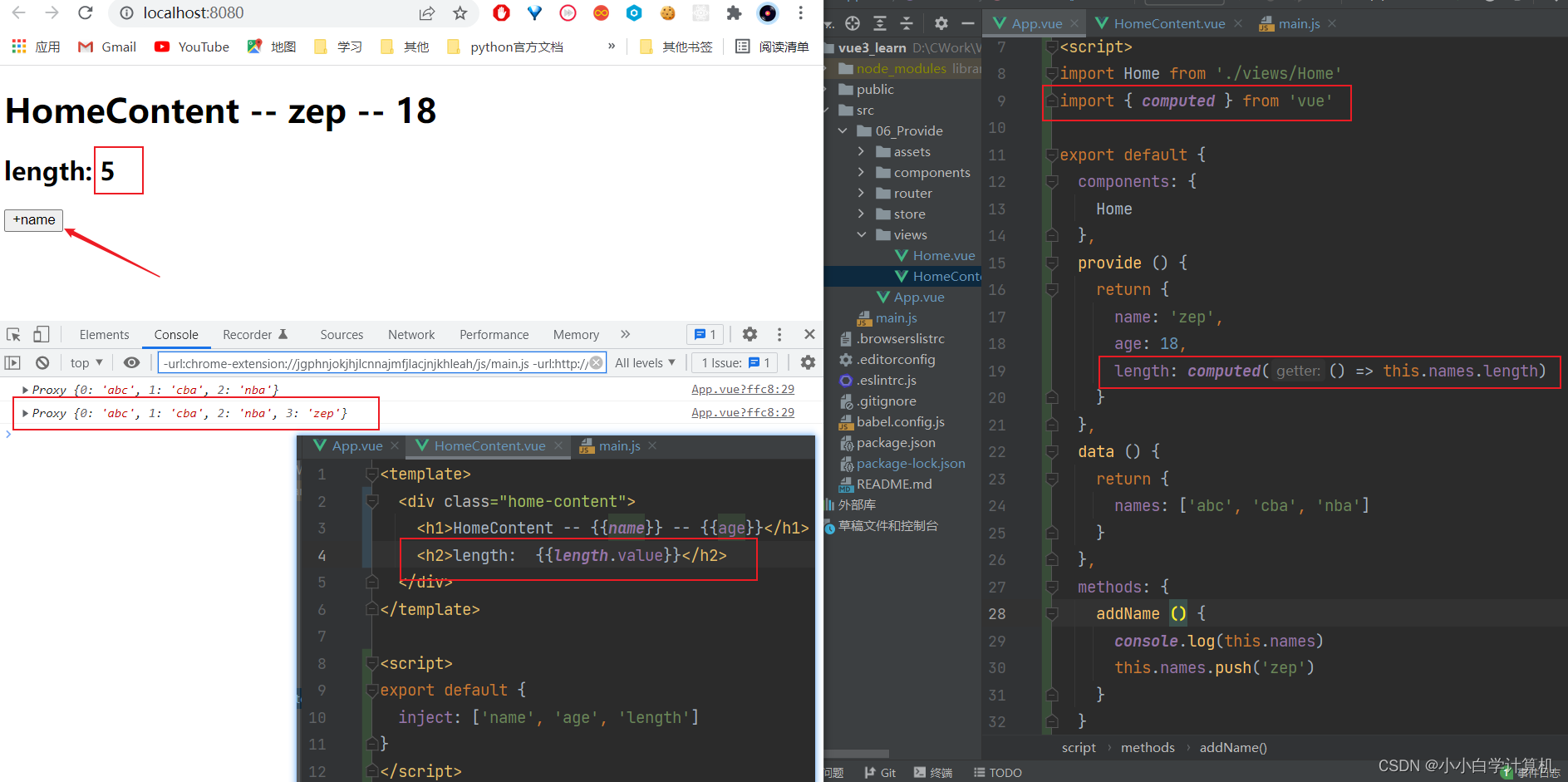Open the cookie extension icon
Image resolution: width=1568 pixels, height=782 pixels.
click(x=667, y=12)
